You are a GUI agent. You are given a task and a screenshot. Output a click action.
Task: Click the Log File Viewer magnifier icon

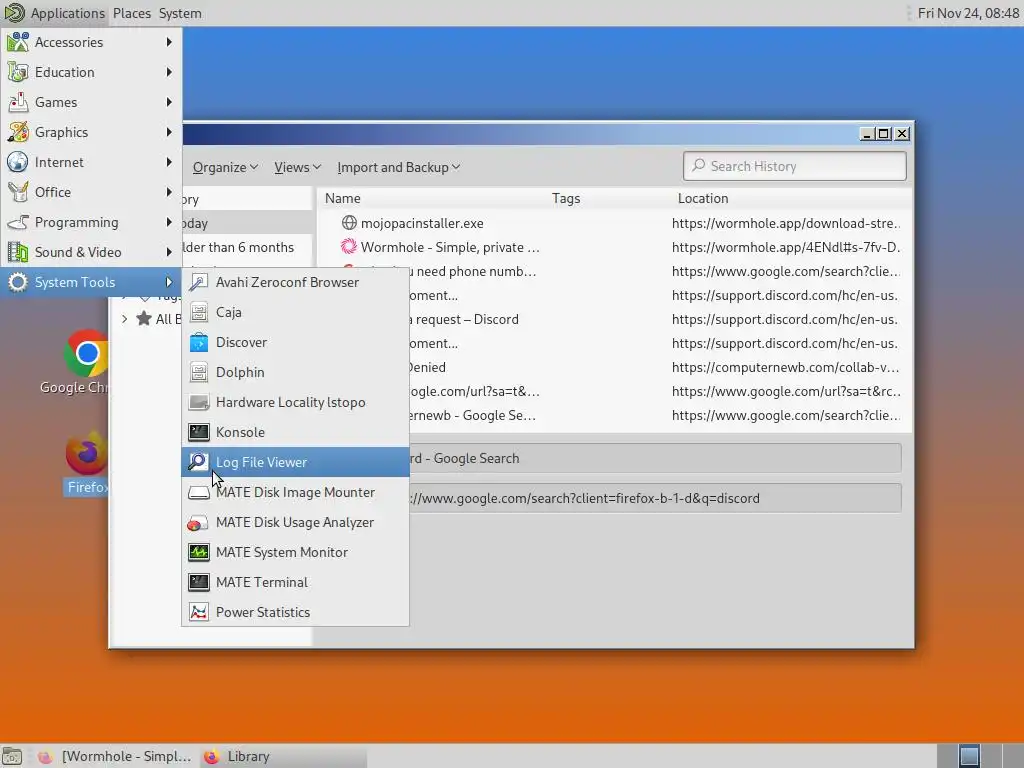(x=199, y=462)
